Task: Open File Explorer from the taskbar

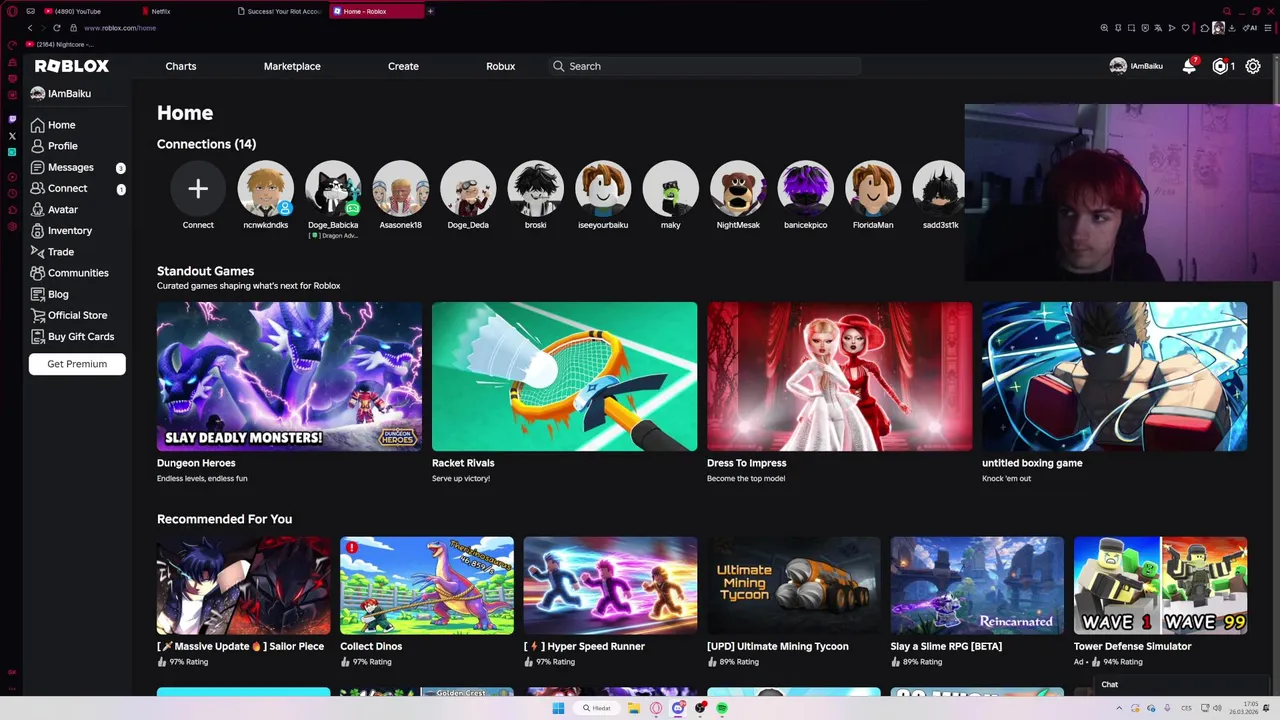Action: [634, 708]
